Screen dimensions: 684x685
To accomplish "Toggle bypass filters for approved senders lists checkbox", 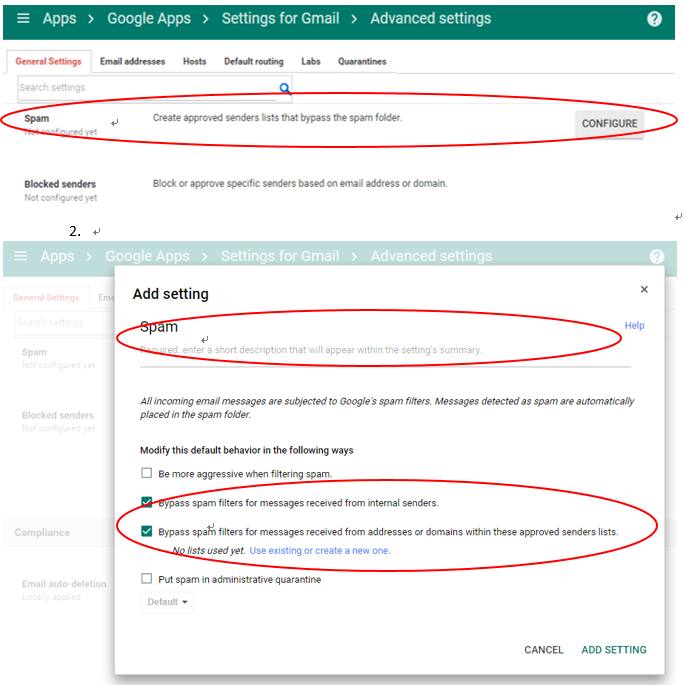I will pos(147,531).
